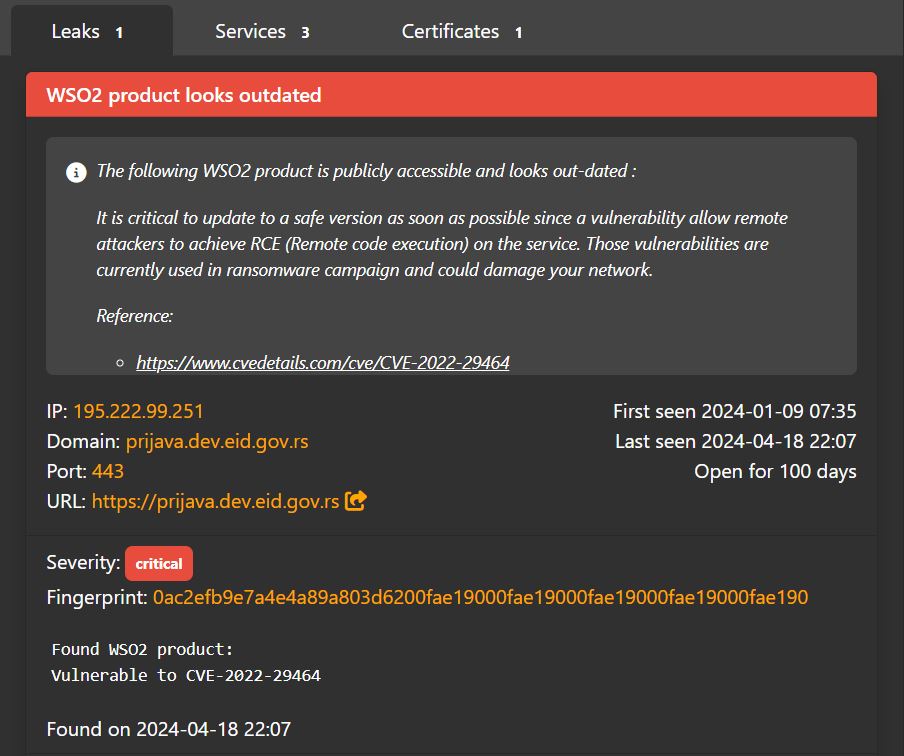Click the 'Reference:' label in the notice

134,316
